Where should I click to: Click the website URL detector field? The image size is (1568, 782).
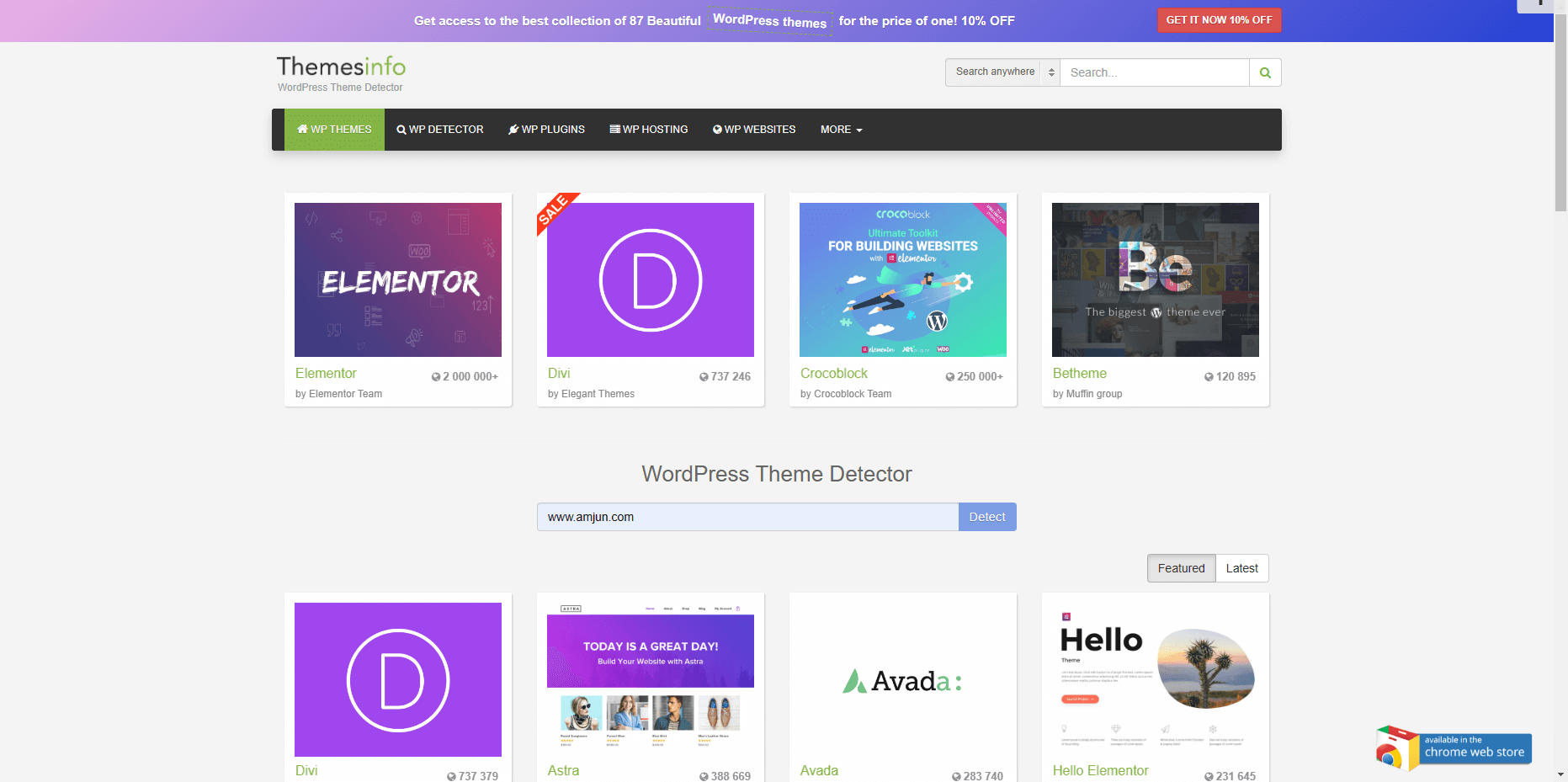point(747,517)
